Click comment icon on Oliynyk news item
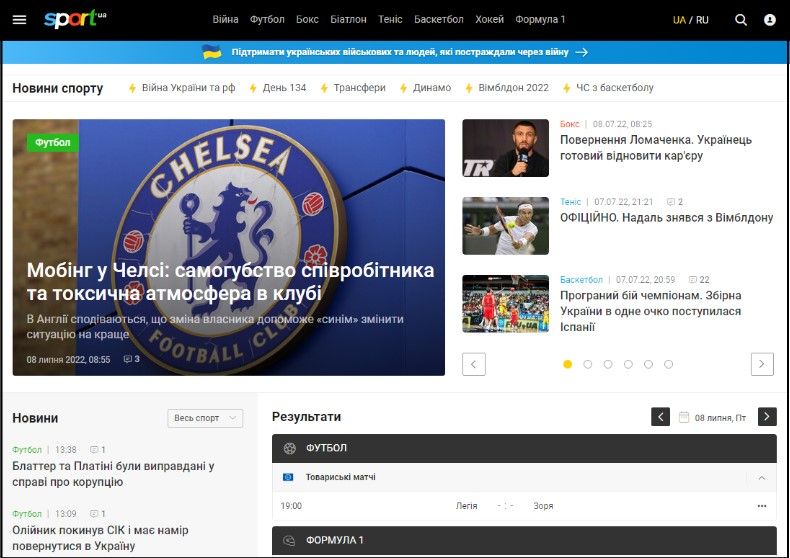This screenshot has height=558, width=790. point(94,514)
